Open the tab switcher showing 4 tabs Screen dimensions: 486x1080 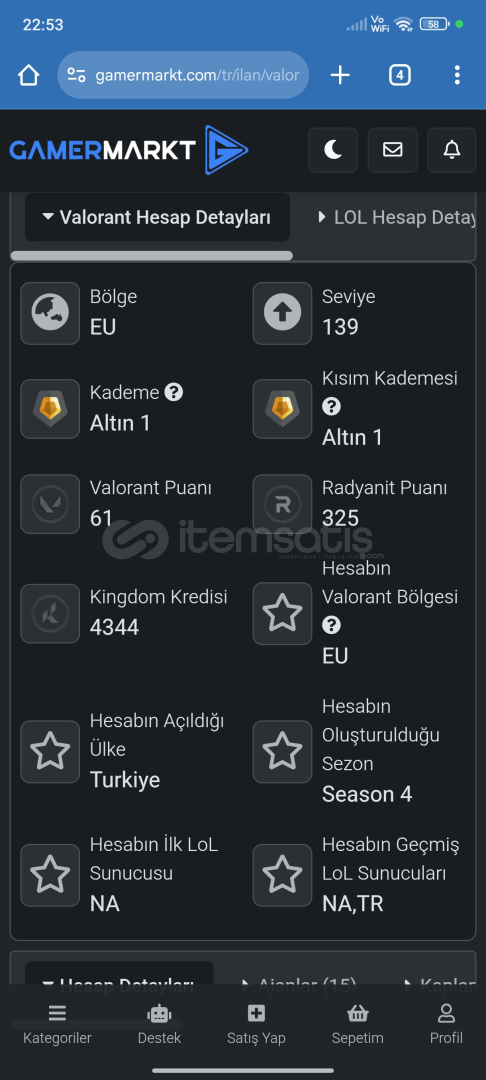[399, 75]
